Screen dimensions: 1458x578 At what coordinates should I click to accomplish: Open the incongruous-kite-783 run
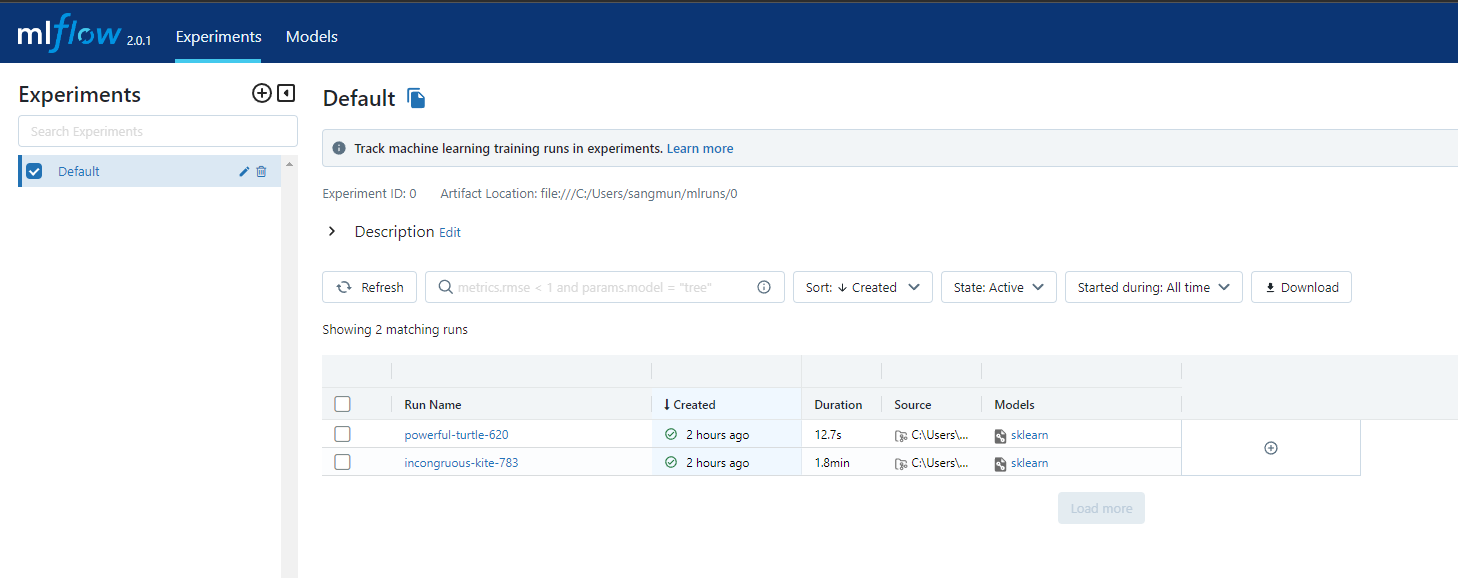point(461,463)
